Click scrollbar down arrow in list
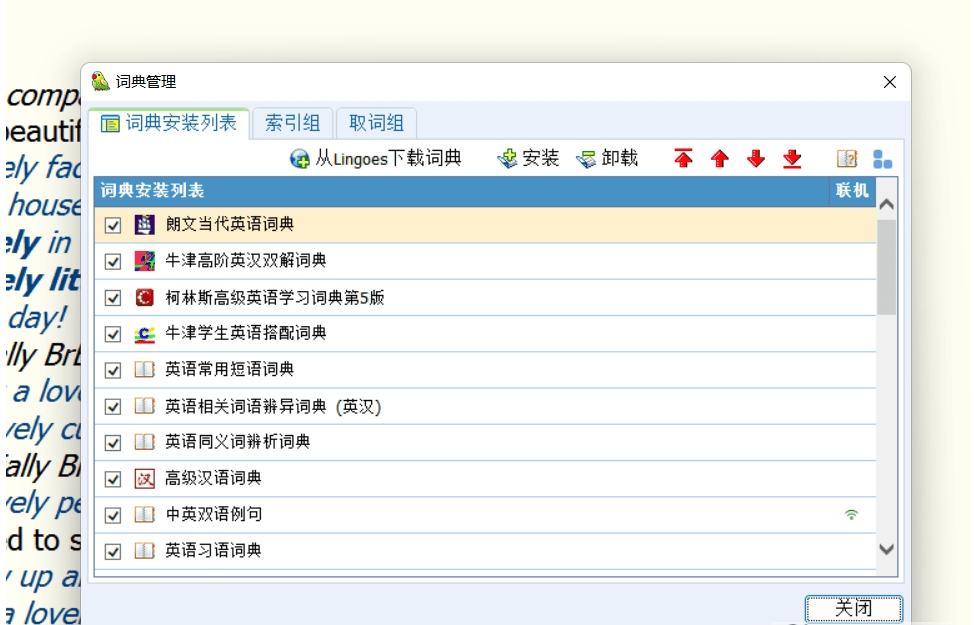Screen dimensions: 974x625 click(886, 549)
